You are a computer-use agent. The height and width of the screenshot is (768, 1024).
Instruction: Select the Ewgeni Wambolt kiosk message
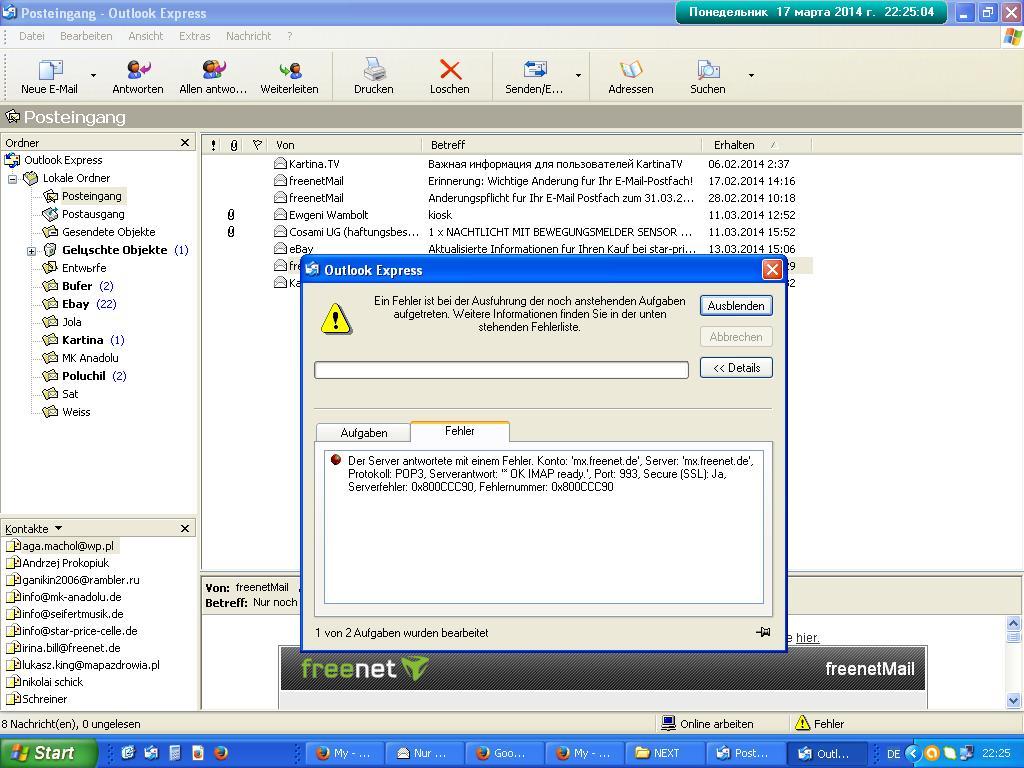click(x=506, y=215)
